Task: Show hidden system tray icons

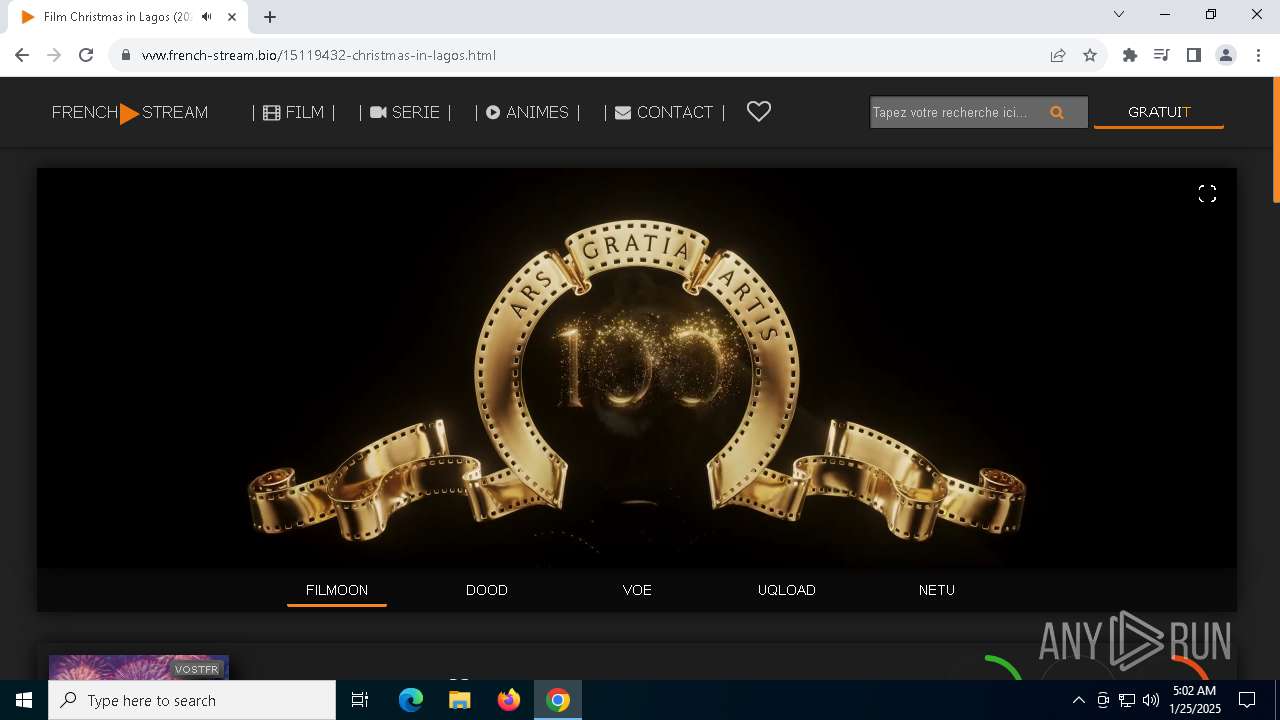Action: point(1078,700)
